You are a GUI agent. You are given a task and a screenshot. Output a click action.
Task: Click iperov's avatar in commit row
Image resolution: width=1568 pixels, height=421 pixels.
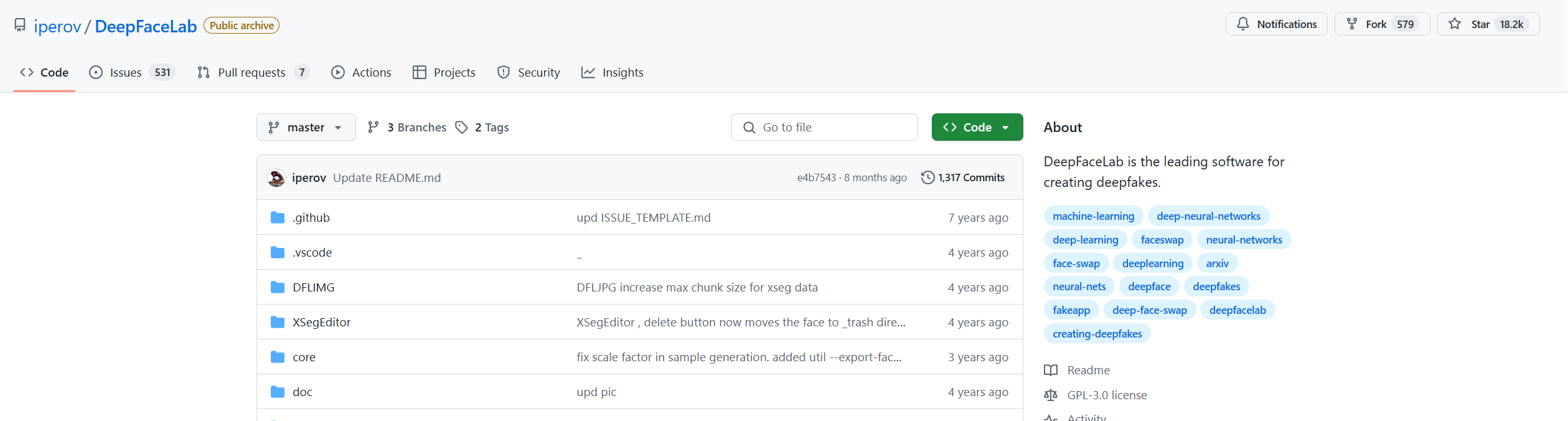pos(276,178)
